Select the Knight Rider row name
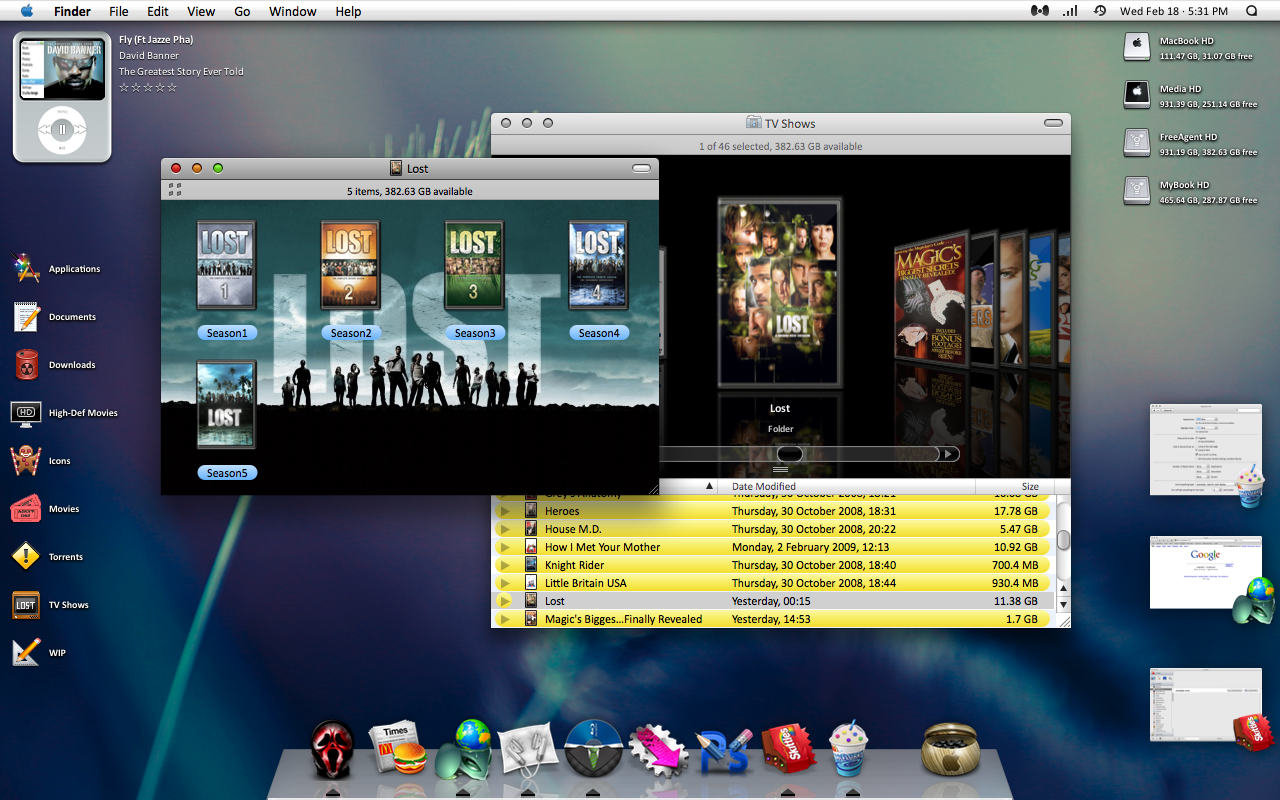 pyautogui.click(x=574, y=565)
